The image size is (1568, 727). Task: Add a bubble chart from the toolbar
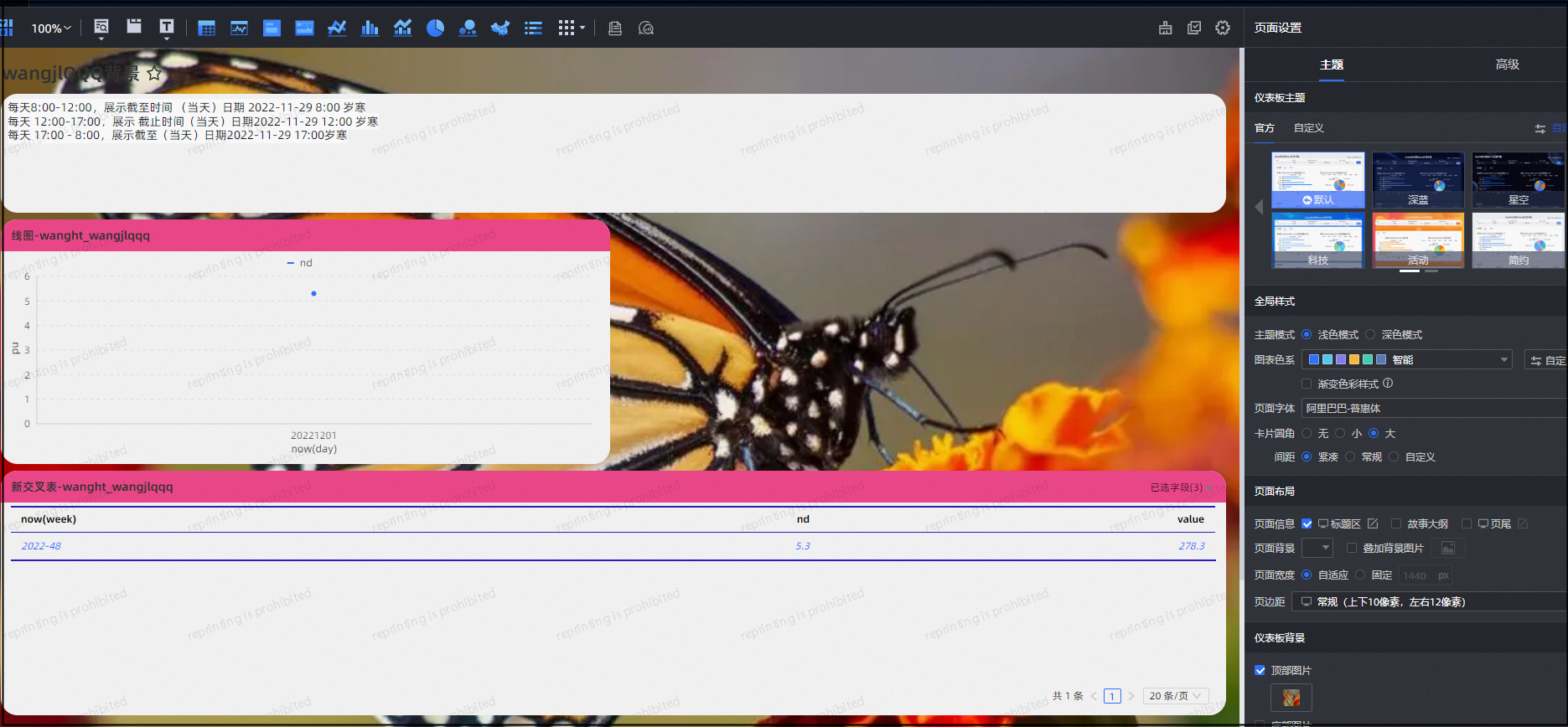pyautogui.click(x=468, y=28)
